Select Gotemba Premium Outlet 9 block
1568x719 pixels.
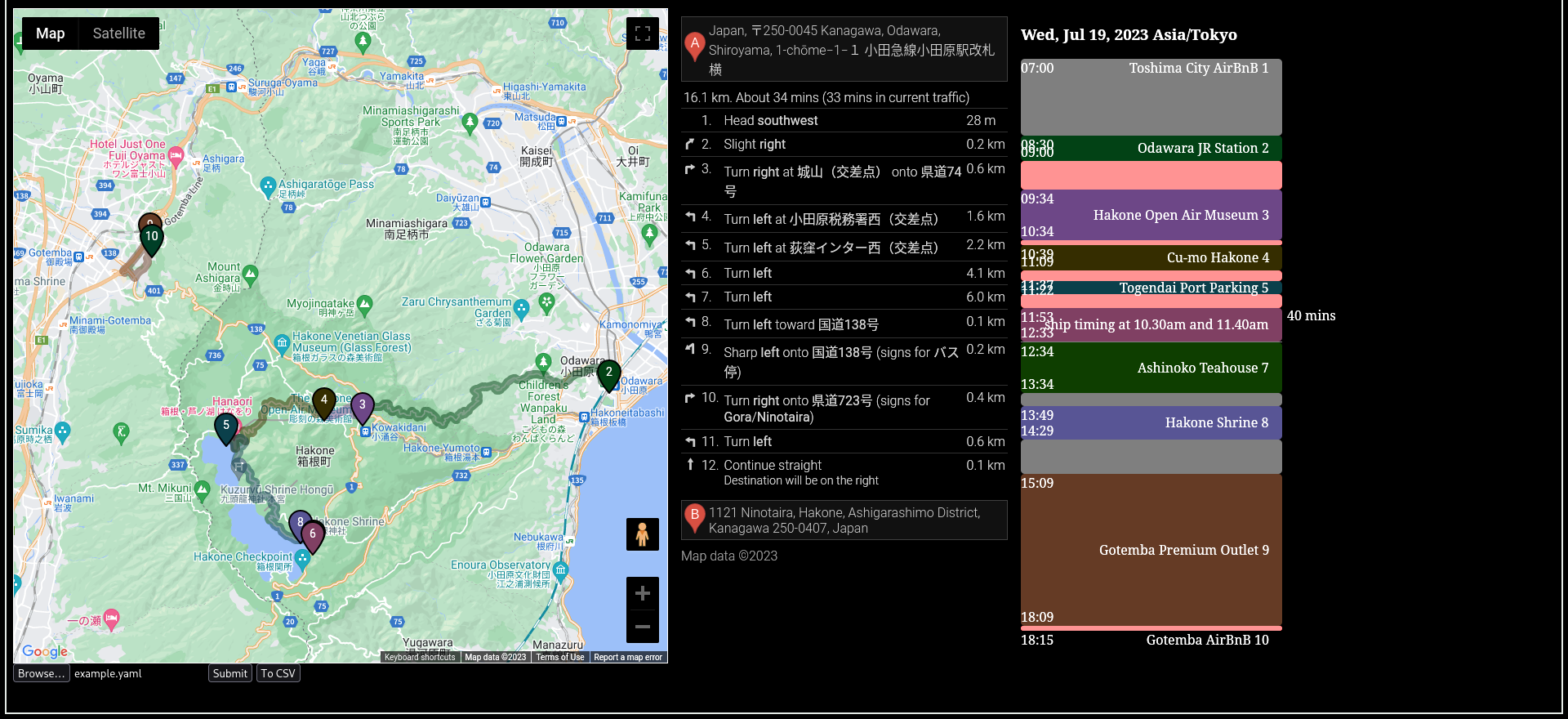tap(1151, 550)
